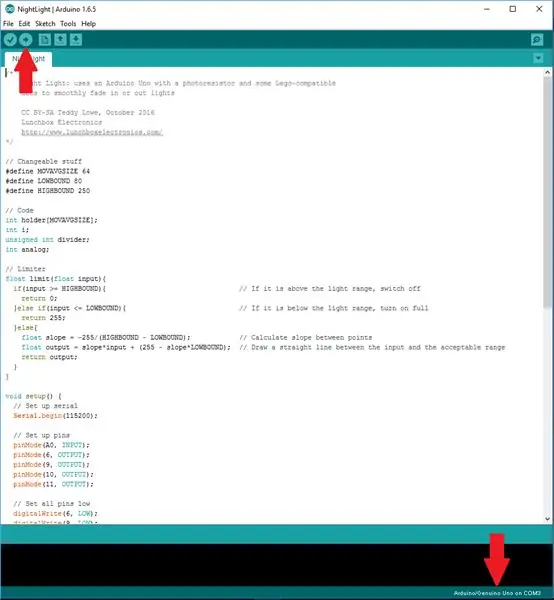Click the editor scrollbar up arrow
Viewport: 554px width, 600px height.
pos(547,72)
